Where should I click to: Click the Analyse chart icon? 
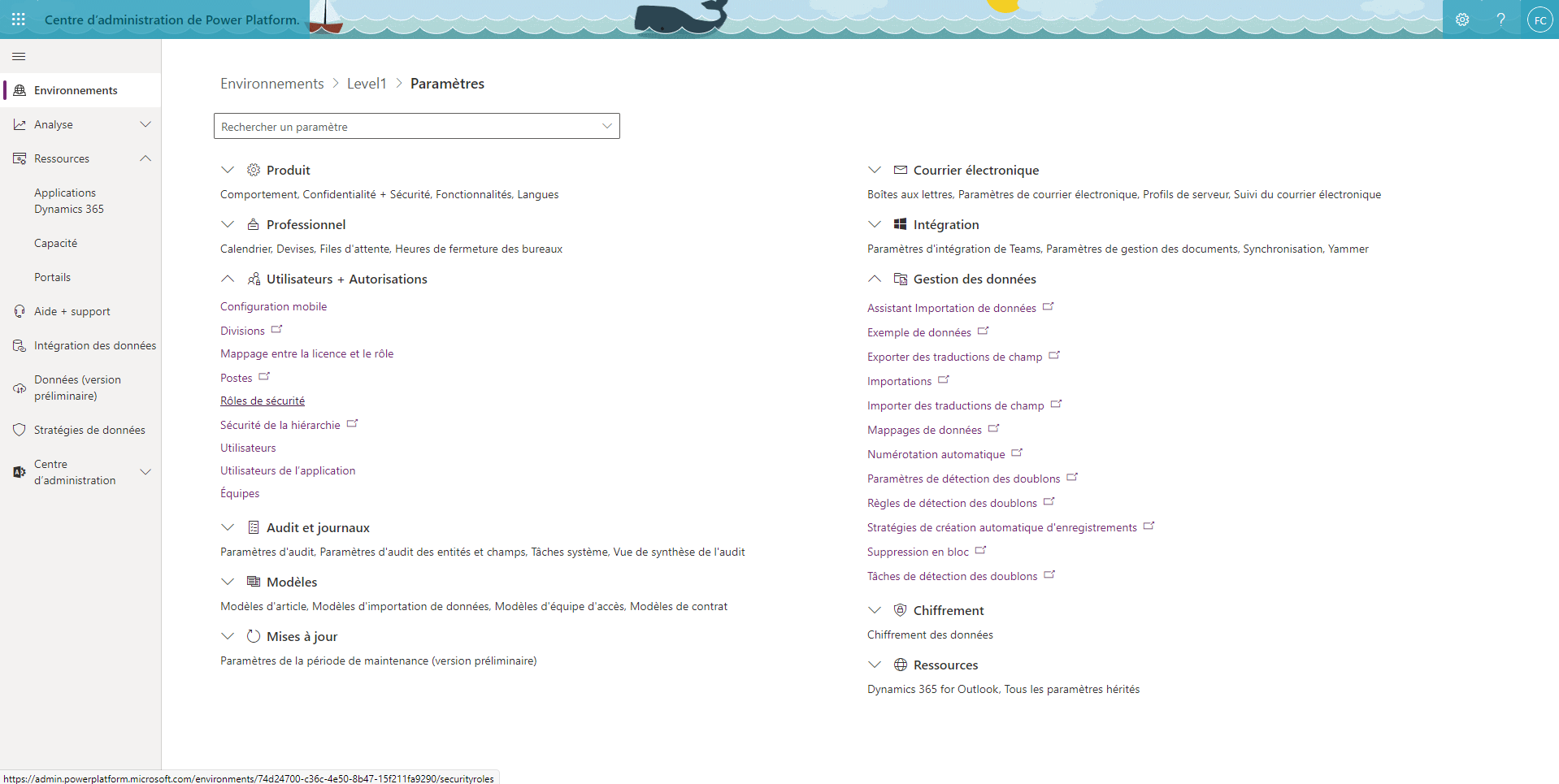20,124
